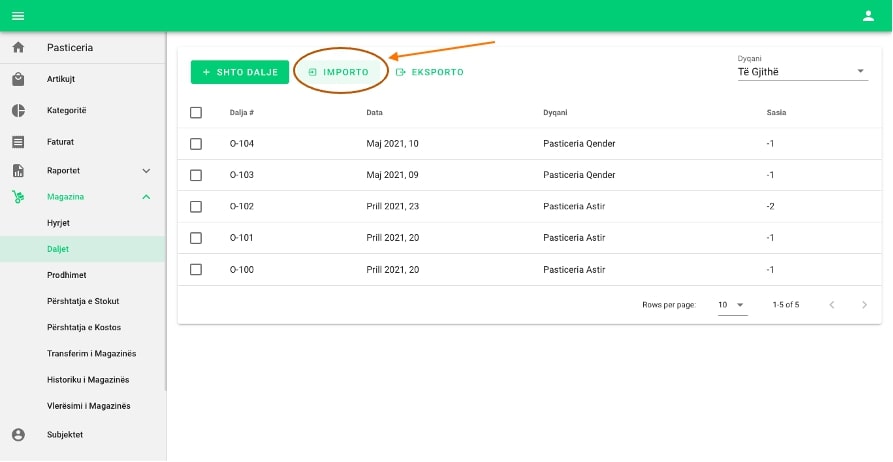The width and height of the screenshot is (893, 462).
Task: Click the Eksporto button
Action: pyautogui.click(x=430, y=72)
